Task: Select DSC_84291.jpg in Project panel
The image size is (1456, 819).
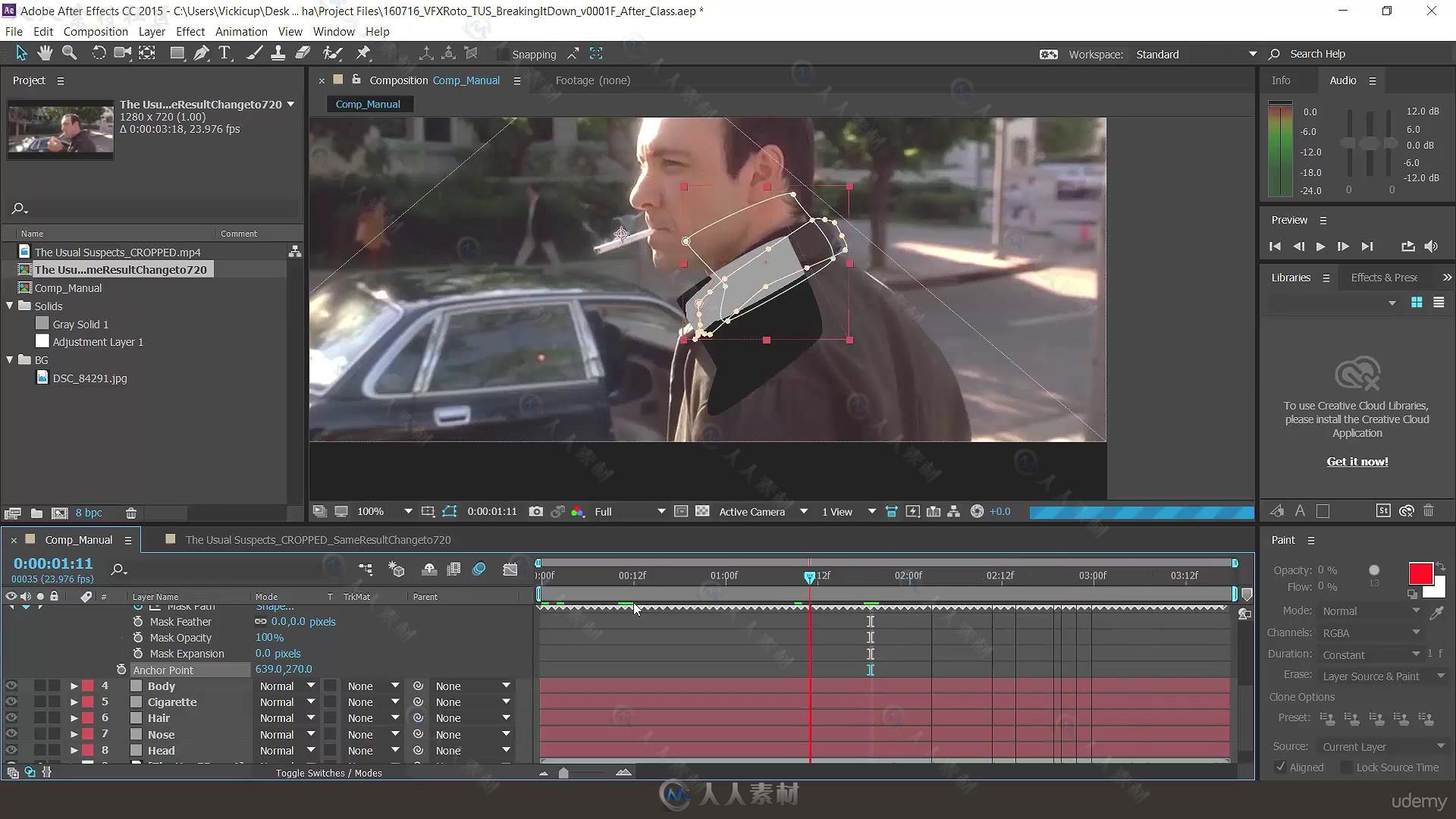Action: tap(89, 378)
